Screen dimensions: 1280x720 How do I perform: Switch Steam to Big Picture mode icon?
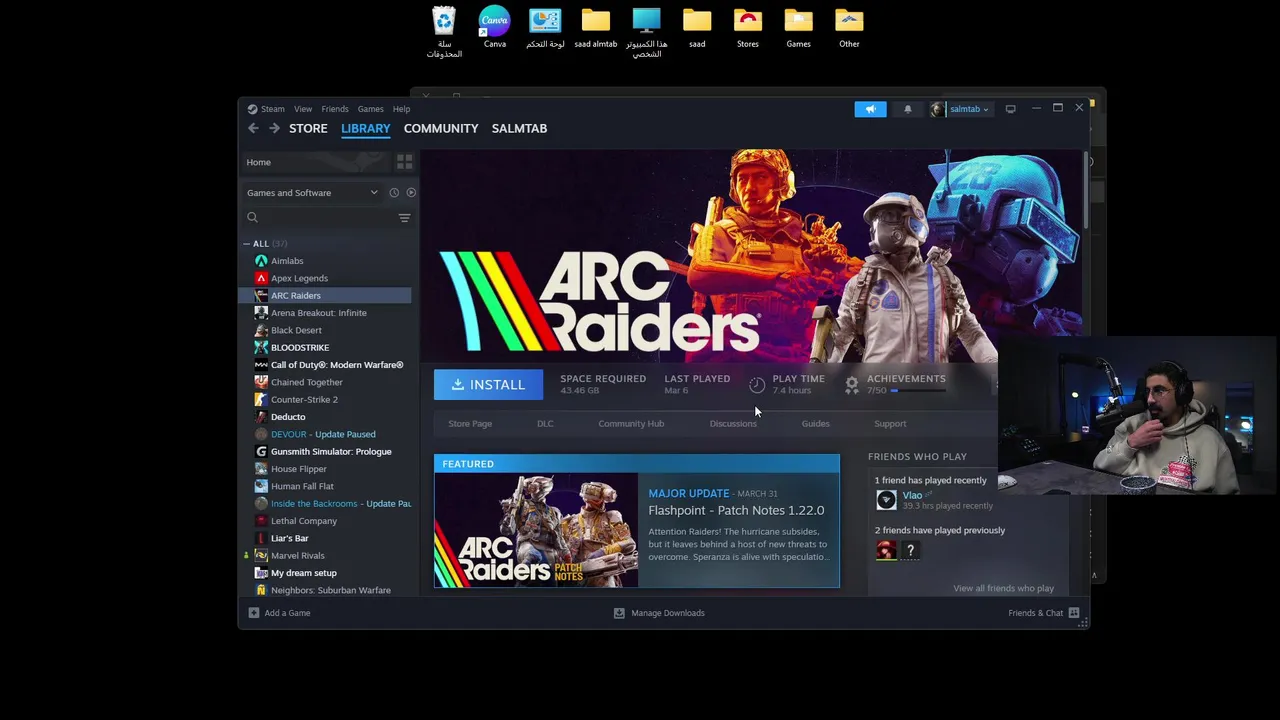coord(1010,109)
